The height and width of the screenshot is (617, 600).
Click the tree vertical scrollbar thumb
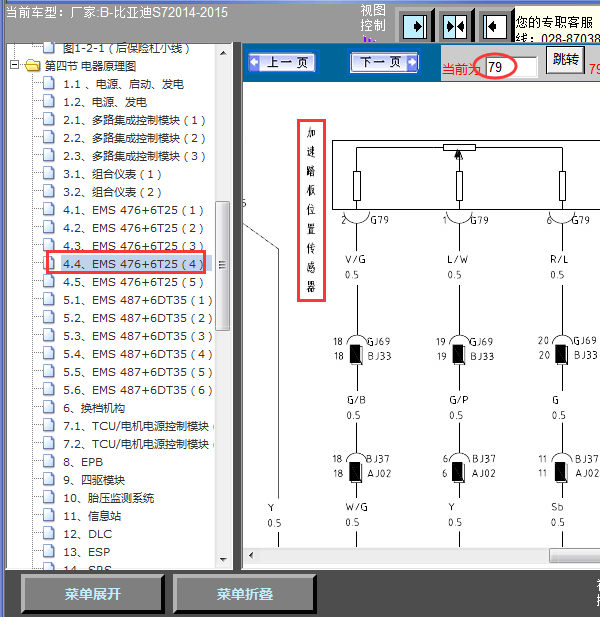223,266
